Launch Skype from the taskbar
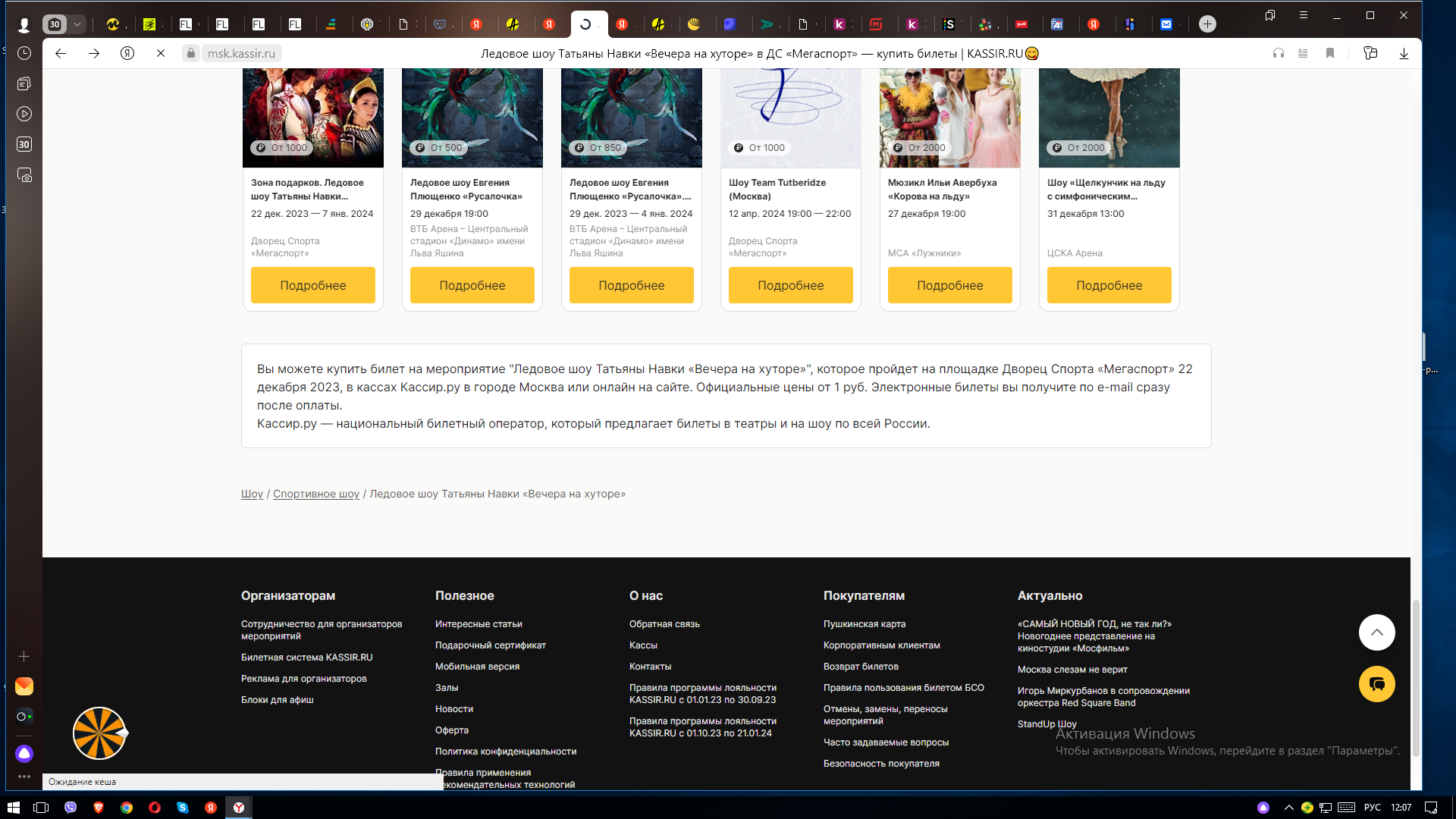The image size is (1456, 819). (183, 808)
